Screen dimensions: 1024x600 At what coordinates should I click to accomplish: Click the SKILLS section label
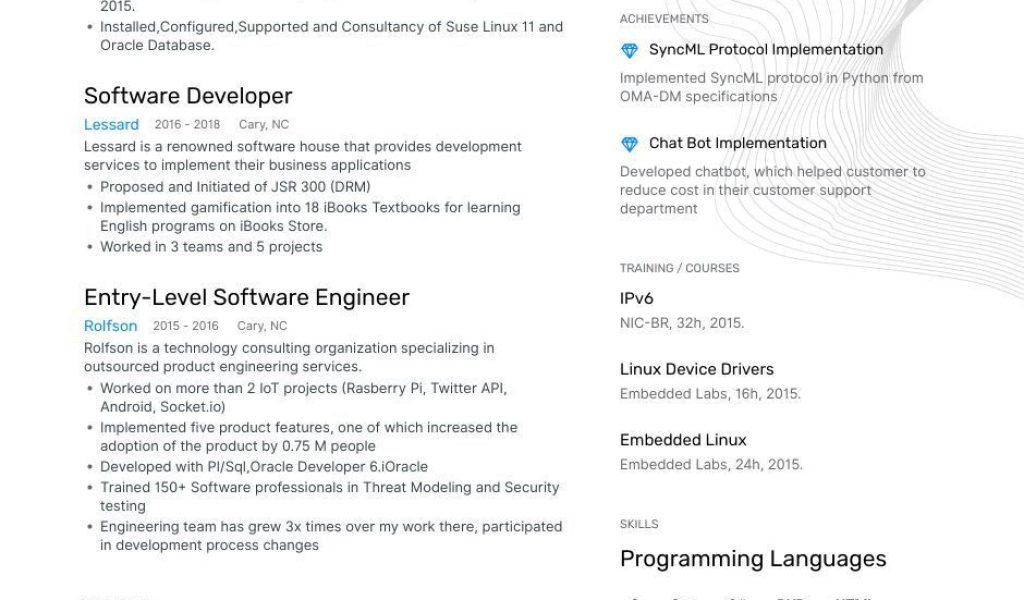pos(639,524)
